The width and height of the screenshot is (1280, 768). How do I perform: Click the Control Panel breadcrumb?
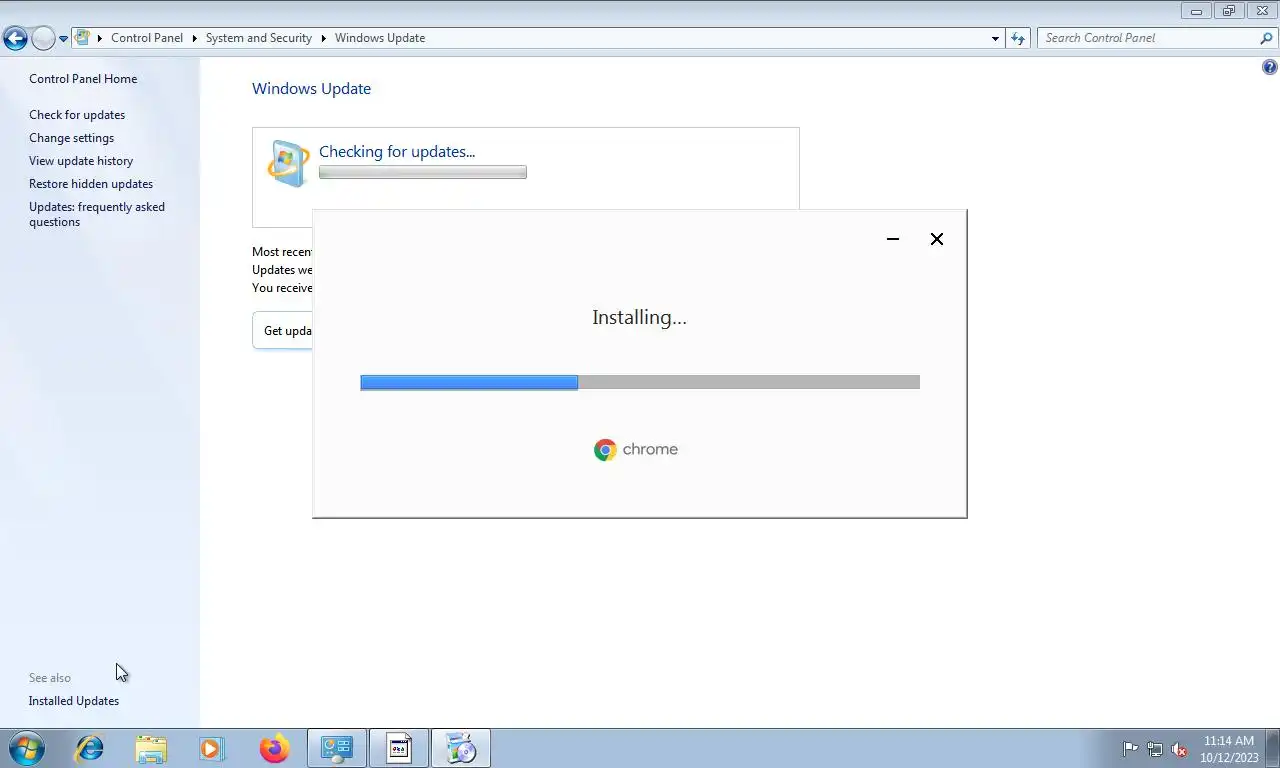pyautogui.click(x=147, y=38)
